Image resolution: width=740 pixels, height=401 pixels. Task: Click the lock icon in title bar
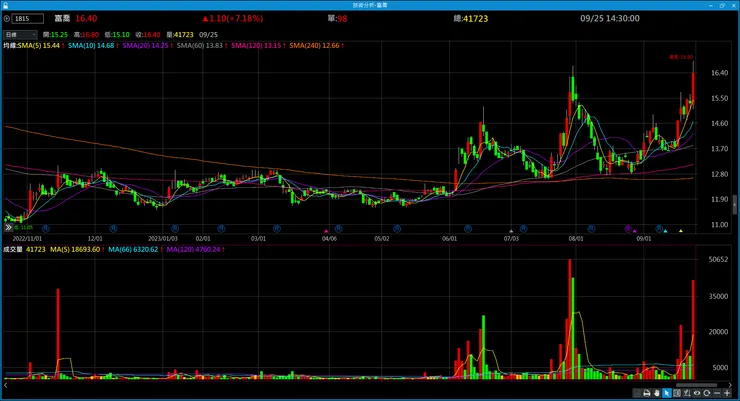coord(5,5)
